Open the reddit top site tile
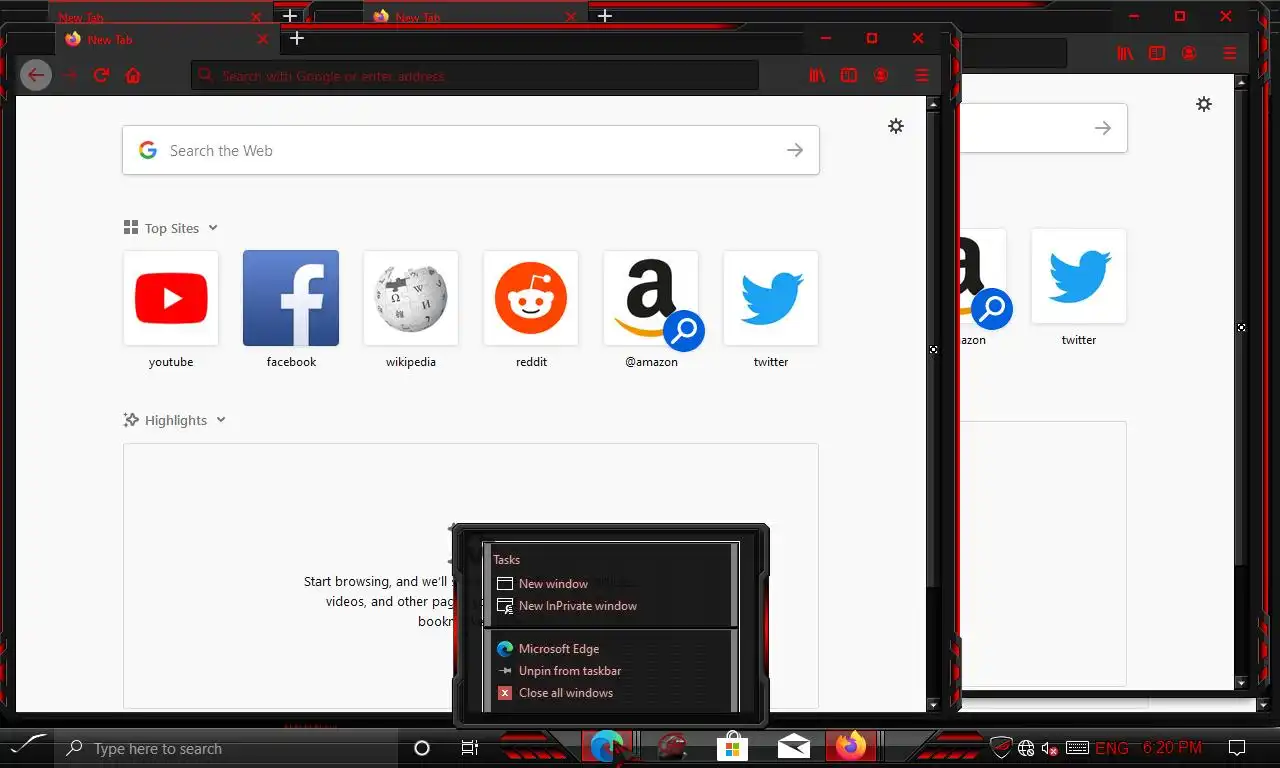This screenshot has width=1280, height=768. [x=531, y=298]
